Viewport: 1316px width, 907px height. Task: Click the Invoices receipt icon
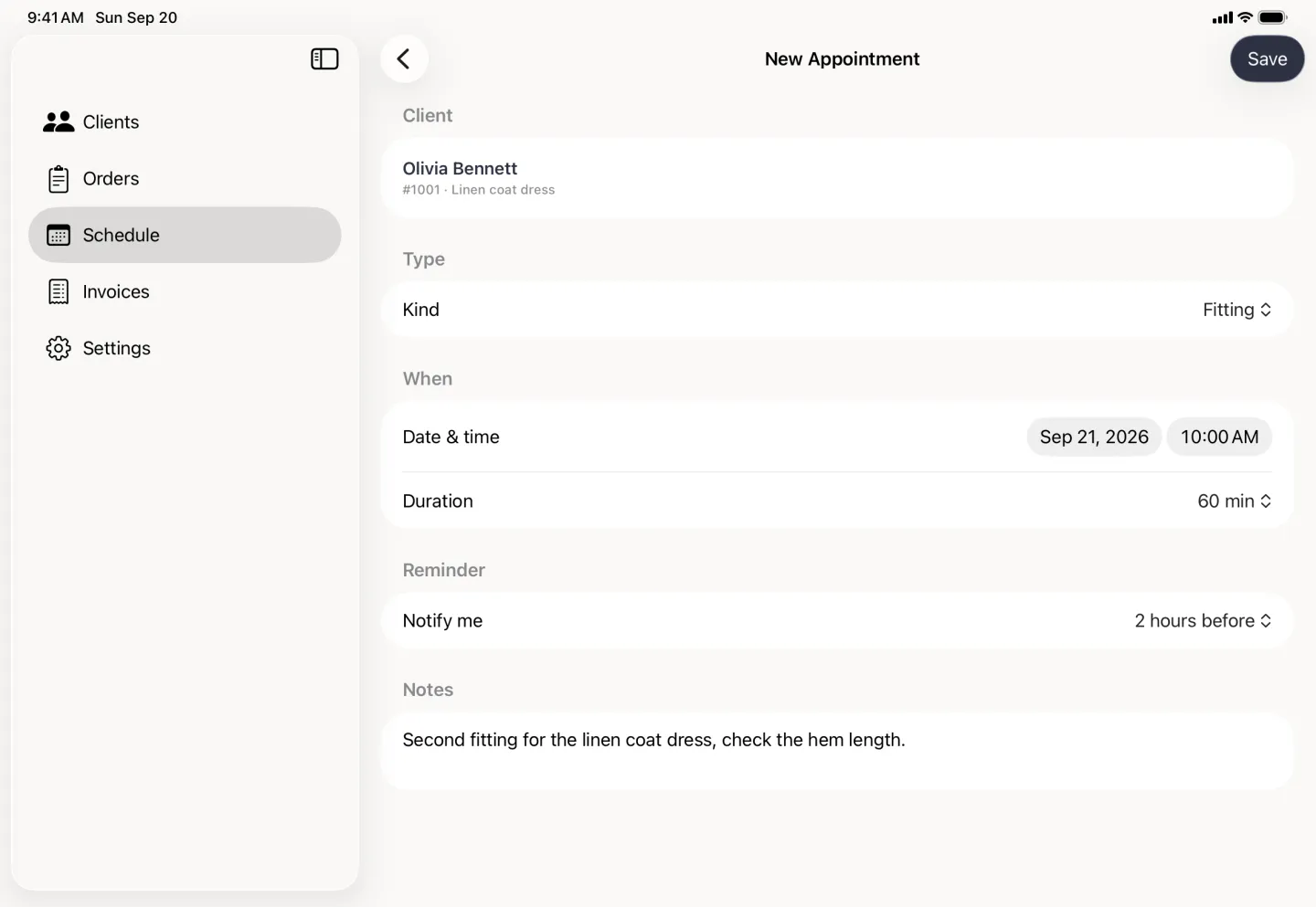pos(58,292)
